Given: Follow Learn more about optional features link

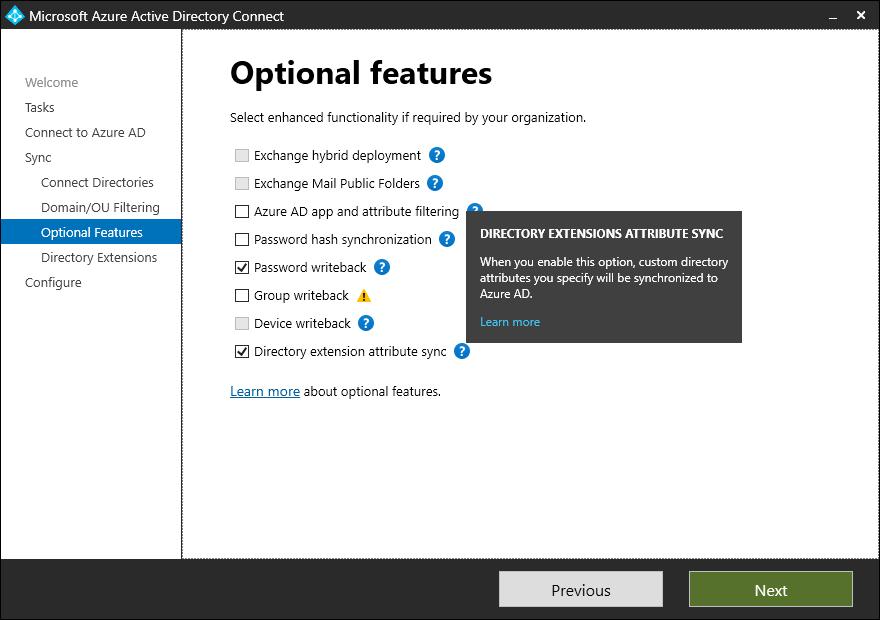Looking at the screenshot, I should 265,392.
